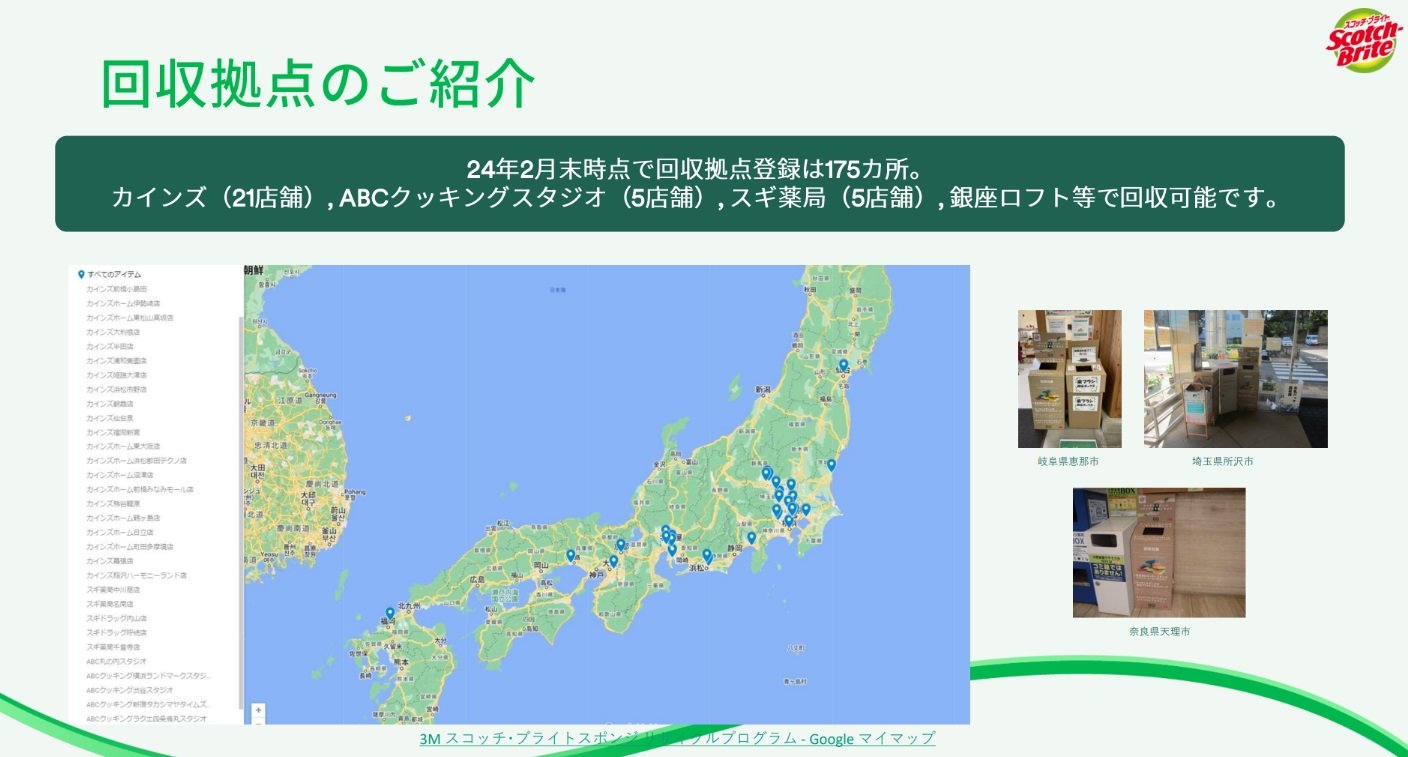The height and width of the screenshot is (757, 1408).
Task: Click the map pin near Kobe
Action: (x=613, y=561)
